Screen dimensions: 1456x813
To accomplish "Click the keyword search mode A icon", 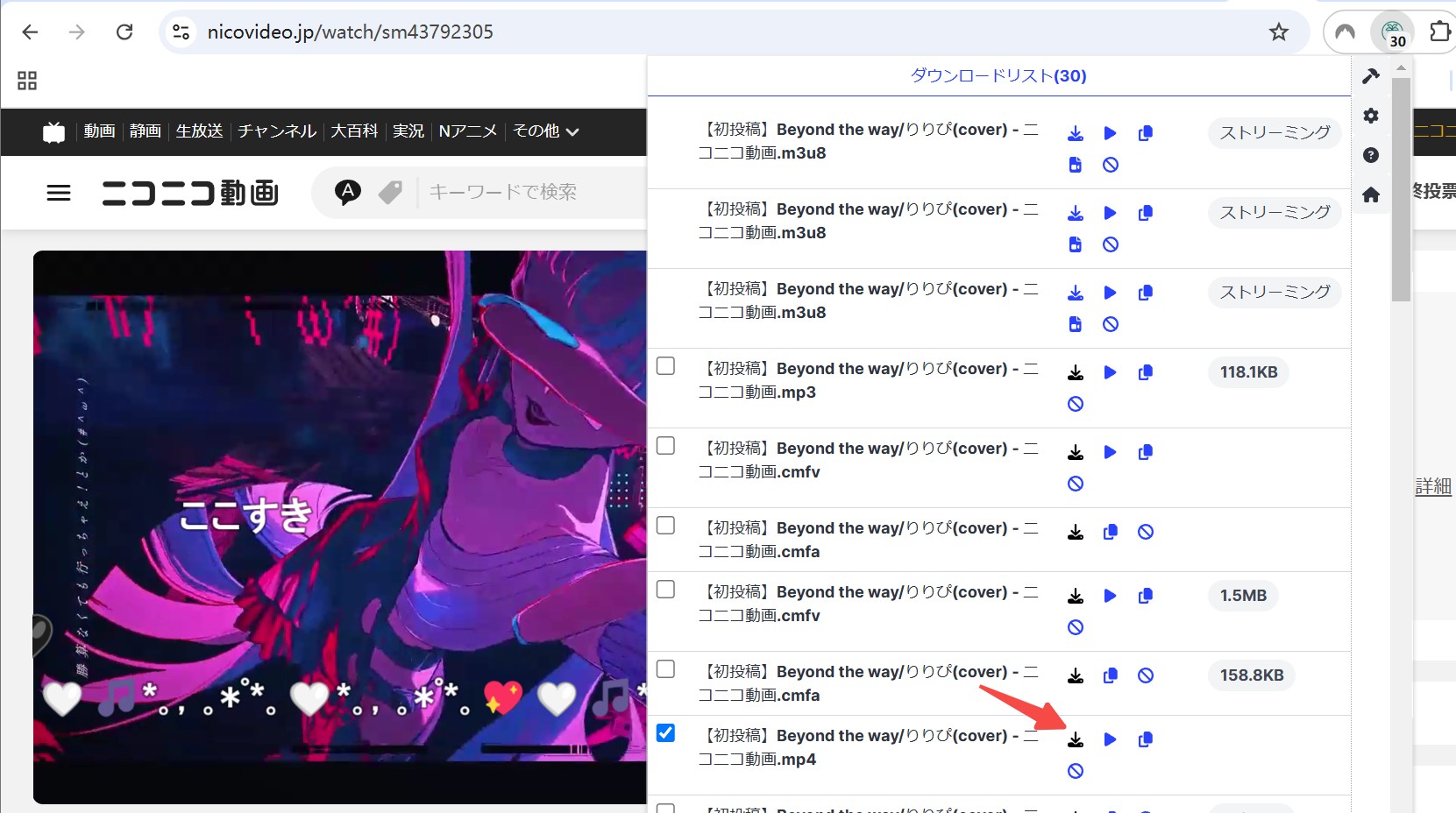I will click(348, 192).
